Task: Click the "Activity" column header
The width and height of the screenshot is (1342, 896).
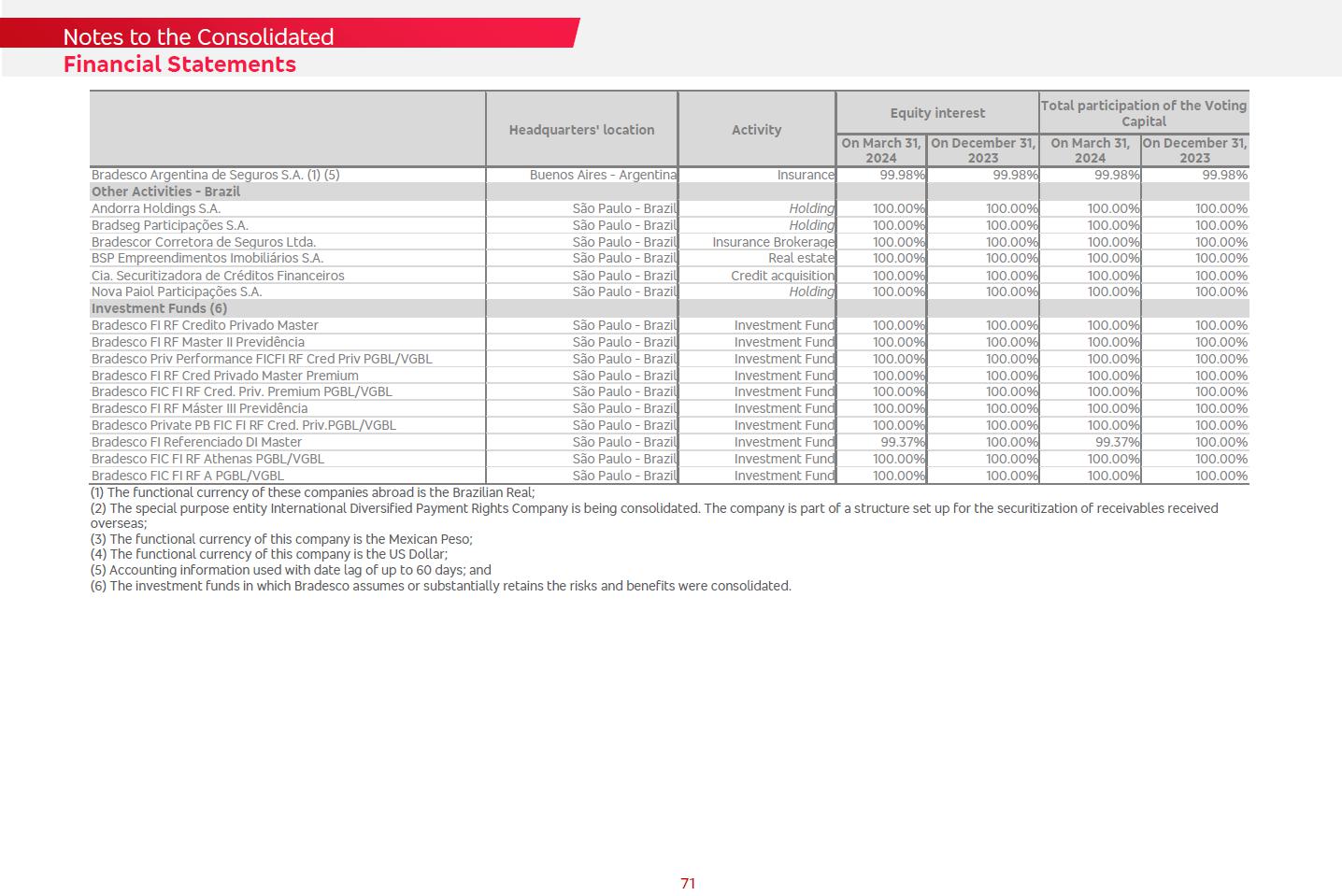Action: tap(756, 130)
